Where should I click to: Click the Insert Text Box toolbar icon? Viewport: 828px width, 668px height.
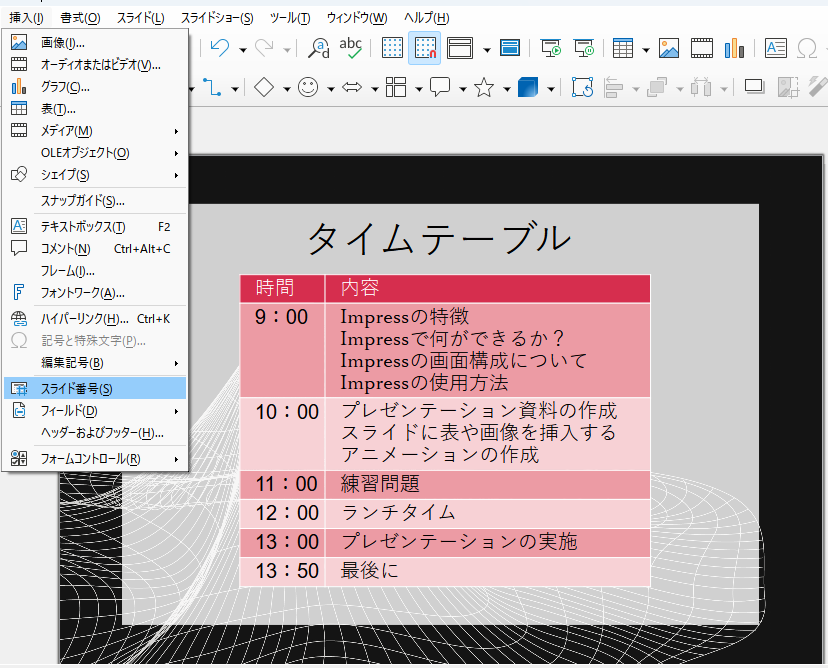[x=776, y=48]
